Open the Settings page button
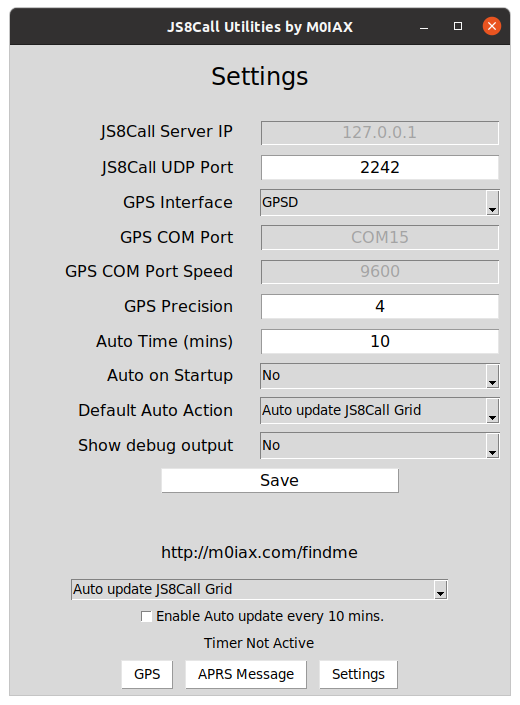This screenshot has height=705, width=520. pos(358,674)
